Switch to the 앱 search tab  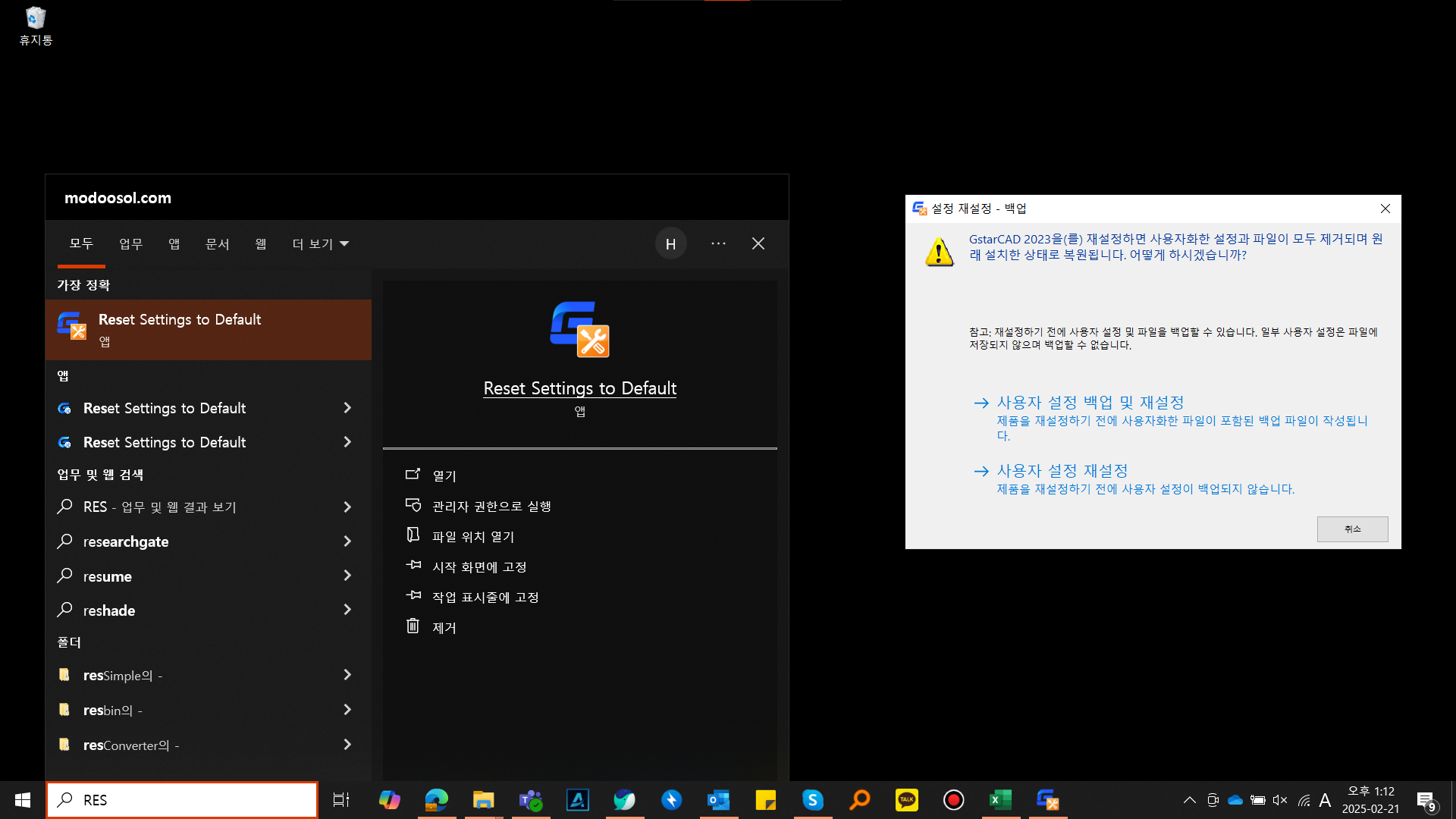coord(174,243)
